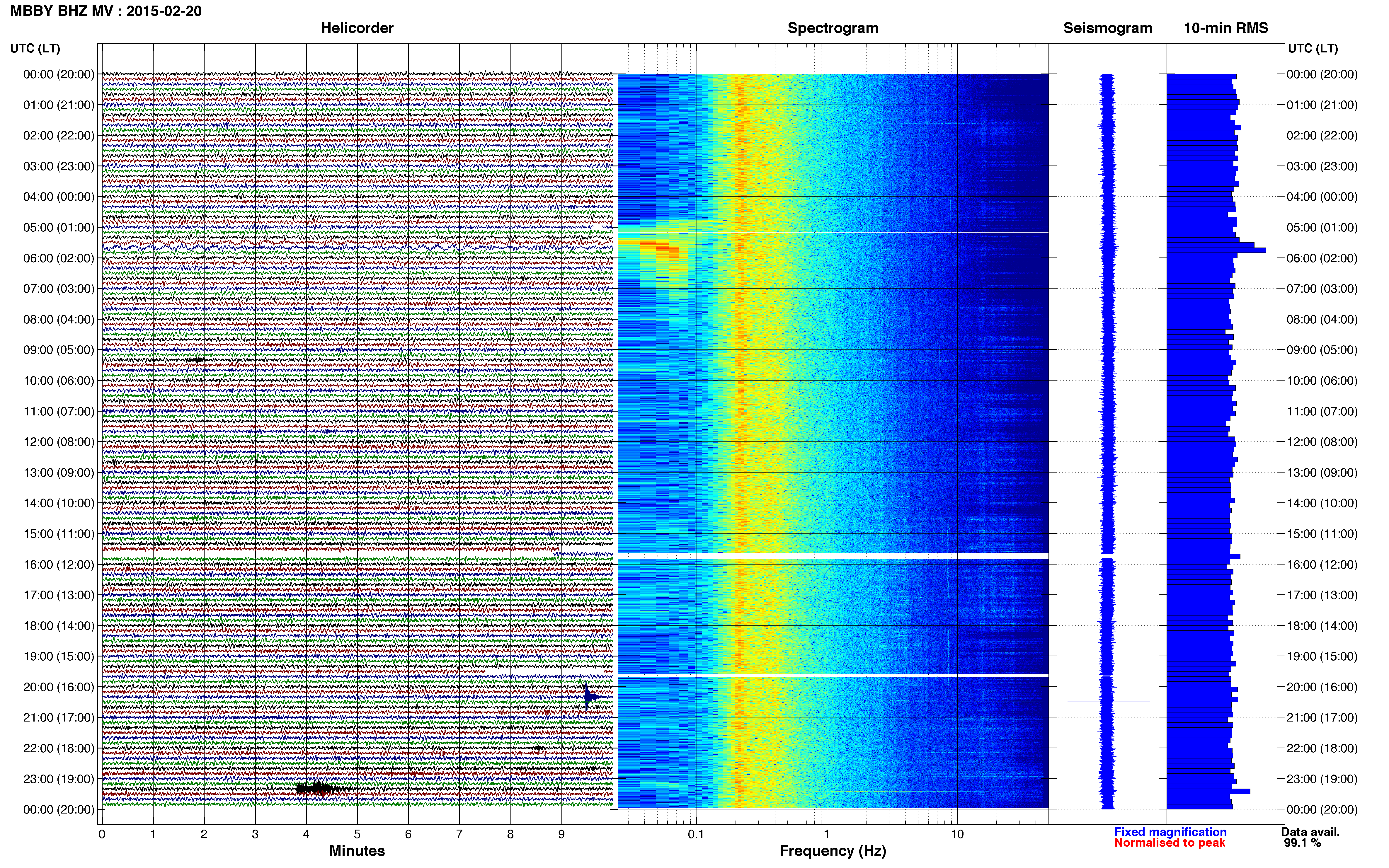Click the "UTC (LT)" label above the right time axis
The width and height of the screenshot is (1389, 868).
click(x=1313, y=48)
